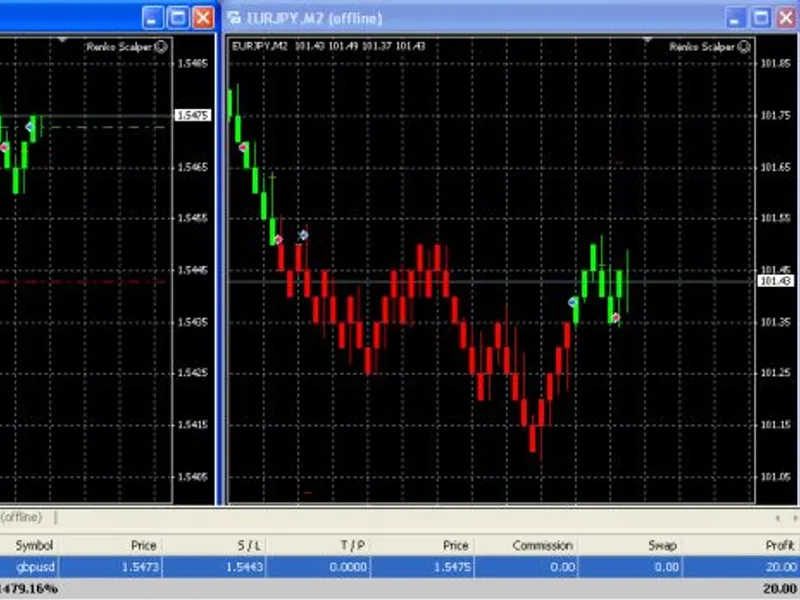Close the EURJPY chart window
800x600 pixels.
point(787,18)
